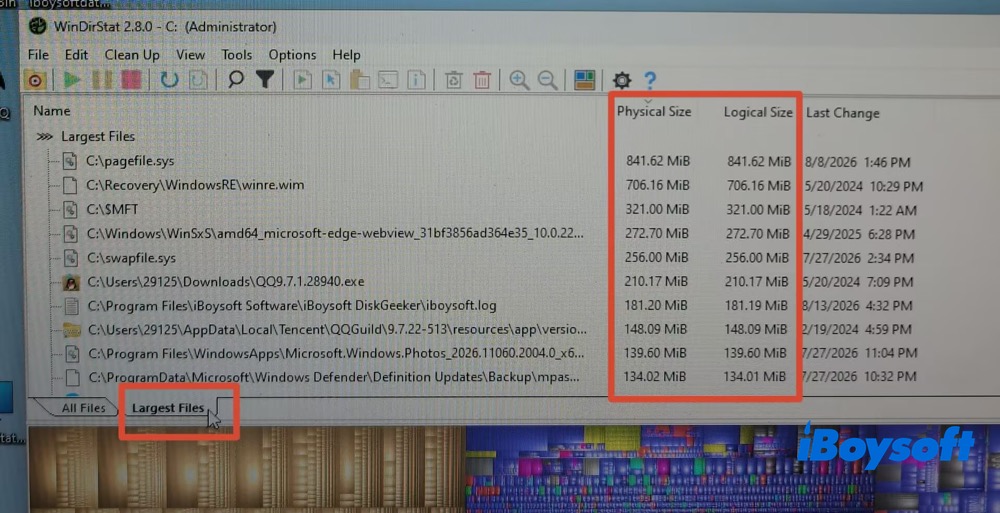
Task: Click the blue help question mark
Action: click(x=650, y=80)
